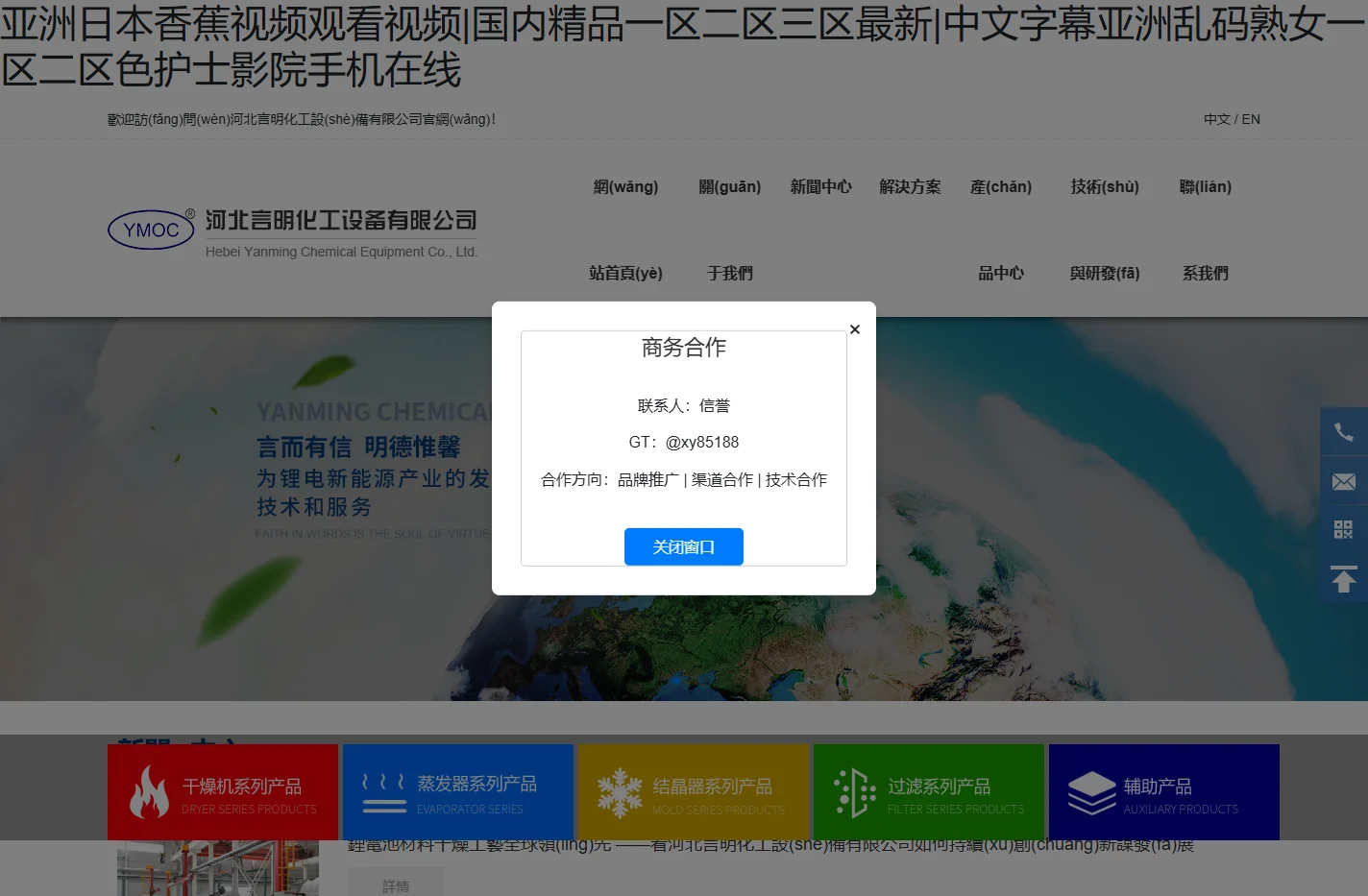Go to 解決方案 in navigation

point(910,186)
